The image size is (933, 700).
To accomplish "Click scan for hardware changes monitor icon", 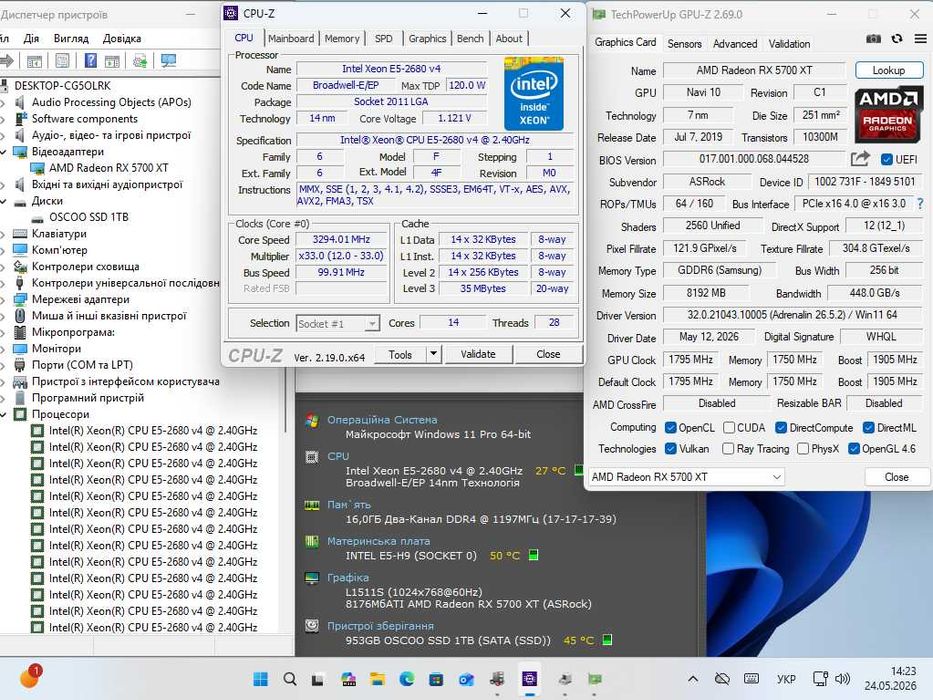I will tap(169, 61).
